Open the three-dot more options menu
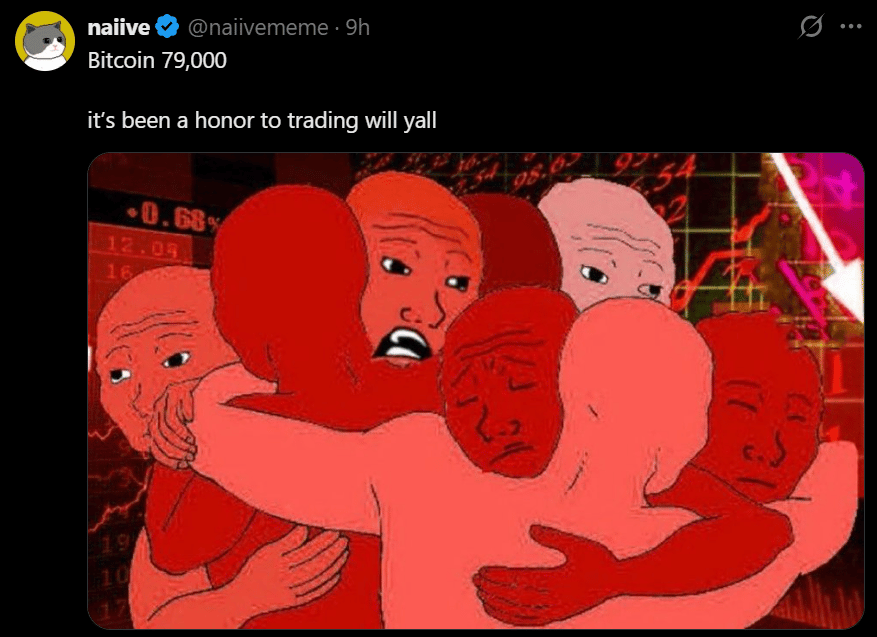 coord(851,26)
